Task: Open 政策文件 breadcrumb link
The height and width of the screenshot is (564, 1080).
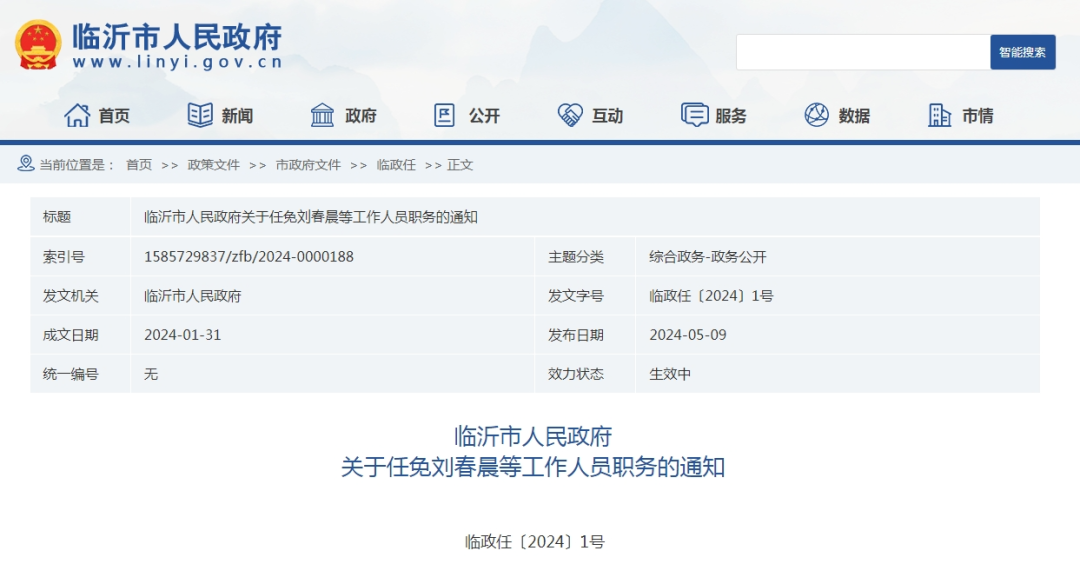Action: [214, 165]
